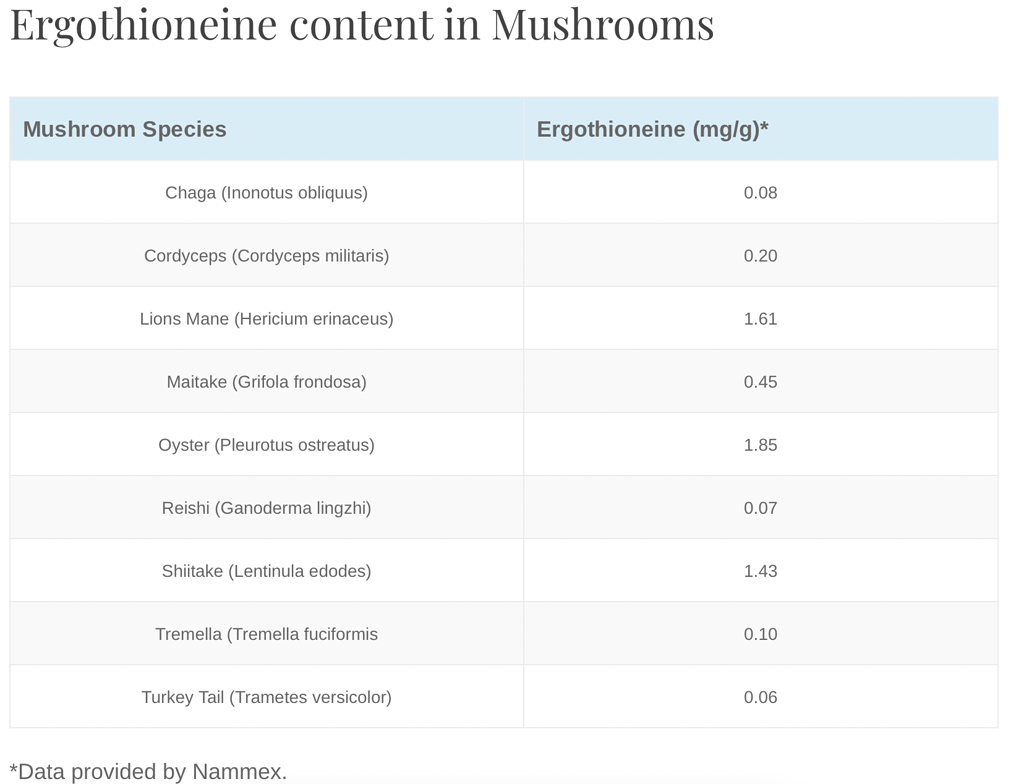
Task: Click the 0.45 value for Maitake
Action: coord(761,382)
